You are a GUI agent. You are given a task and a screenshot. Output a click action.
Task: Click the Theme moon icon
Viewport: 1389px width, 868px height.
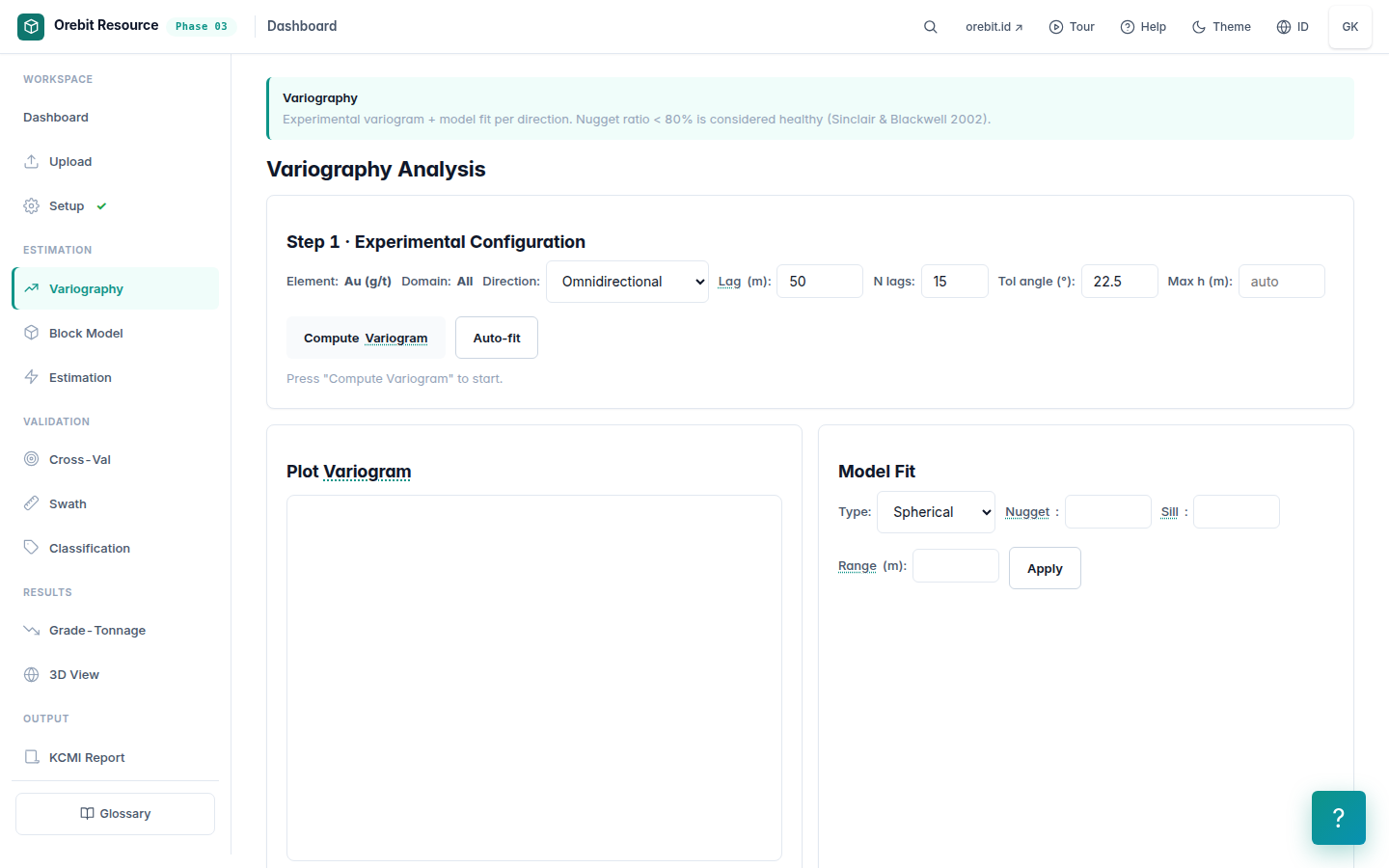click(1199, 27)
